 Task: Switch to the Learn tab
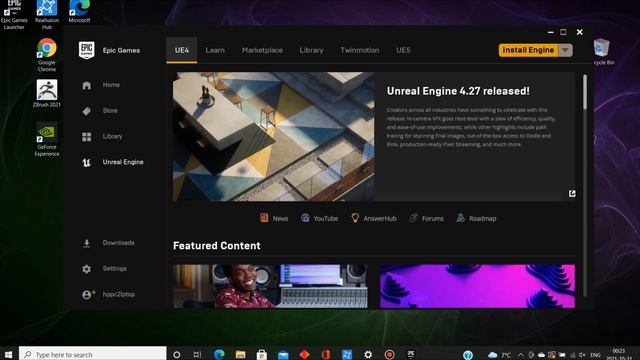click(215, 50)
